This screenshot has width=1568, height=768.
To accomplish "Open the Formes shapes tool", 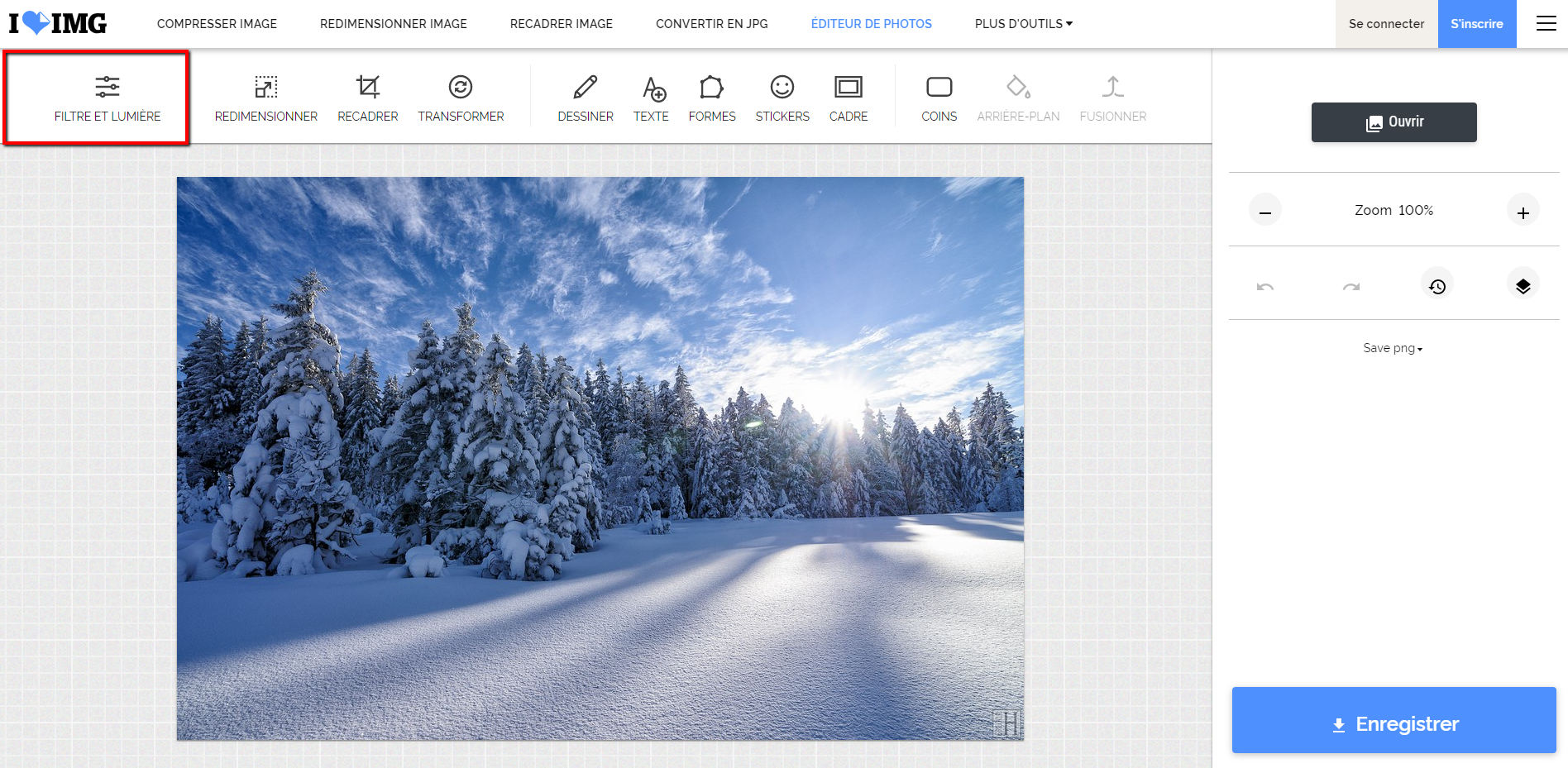I will point(711,98).
